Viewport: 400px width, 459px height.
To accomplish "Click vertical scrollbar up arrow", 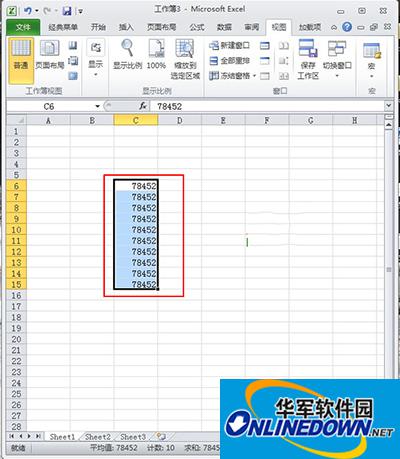I will click(389, 124).
